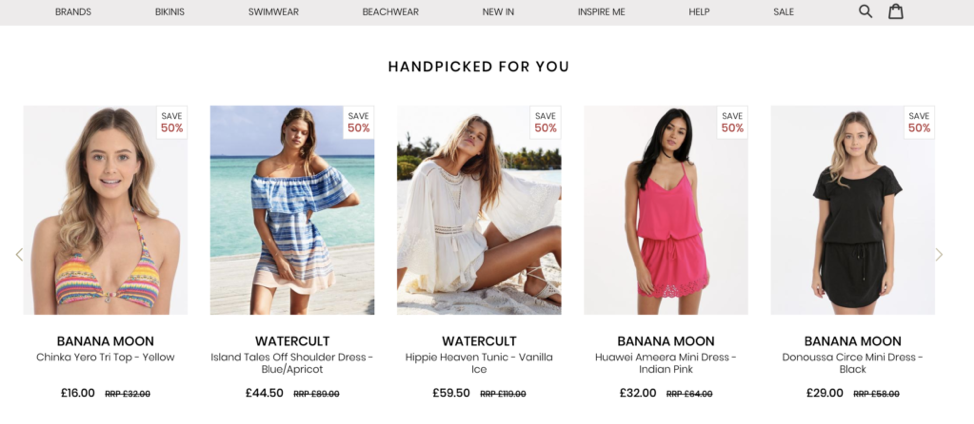This screenshot has height=424, width=974.
Task: Open the shopping bag icon
Action: pos(895,11)
